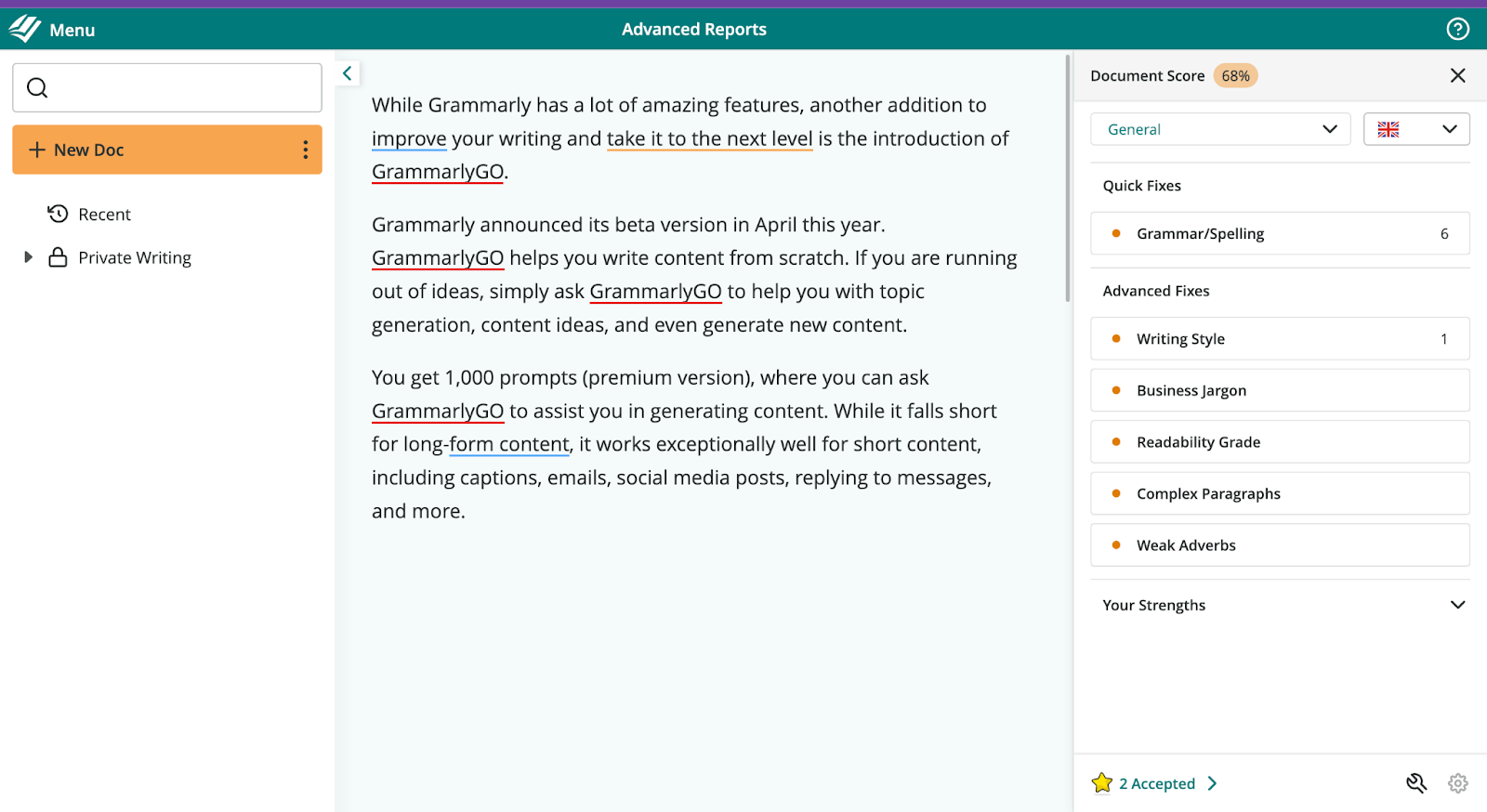Screen dimensions: 1487x812
Task: Click the New Doc button
Action: pyautogui.click(x=167, y=150)
